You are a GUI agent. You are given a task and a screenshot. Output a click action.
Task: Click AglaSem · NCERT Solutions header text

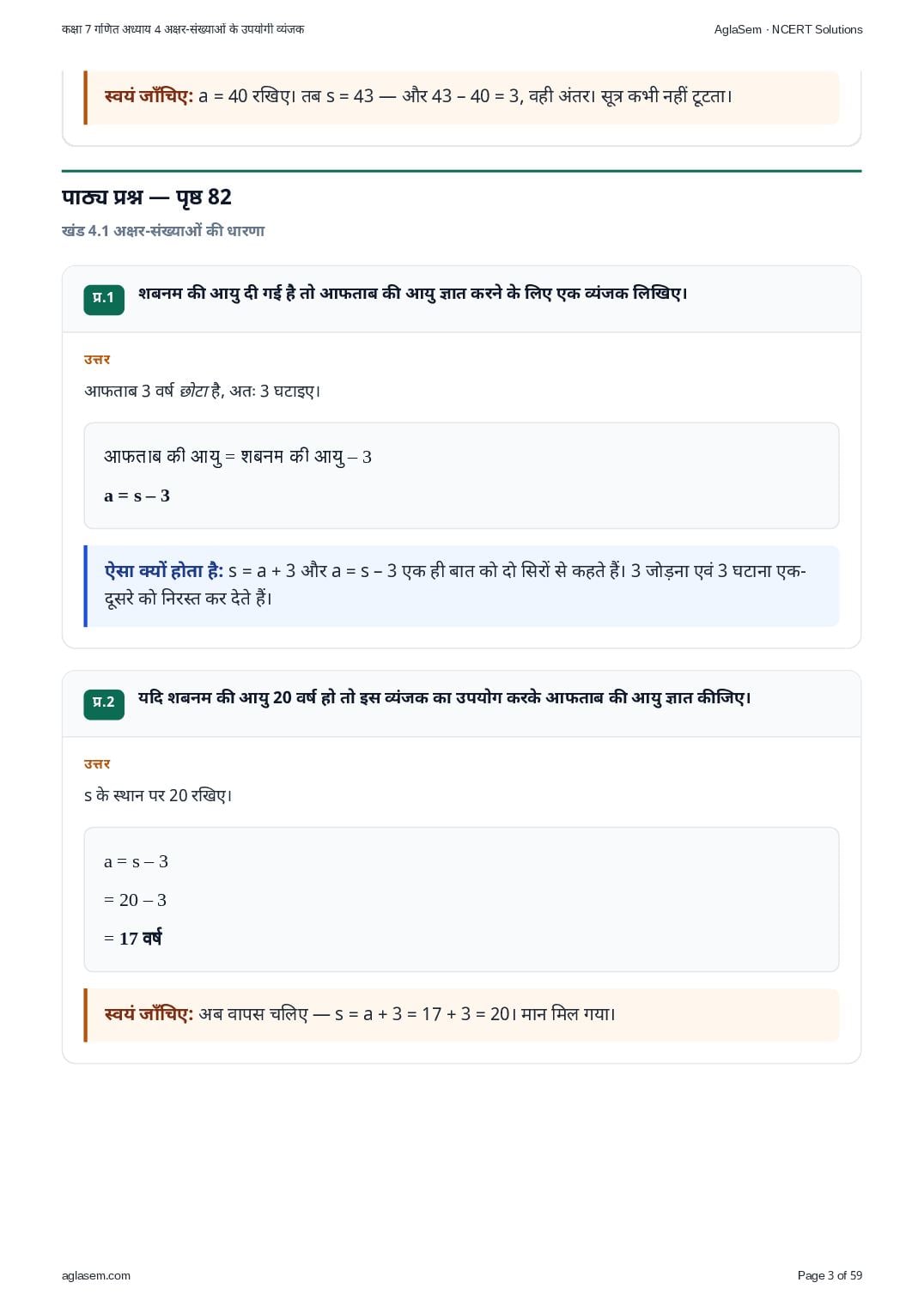click(x=788, y=29)
